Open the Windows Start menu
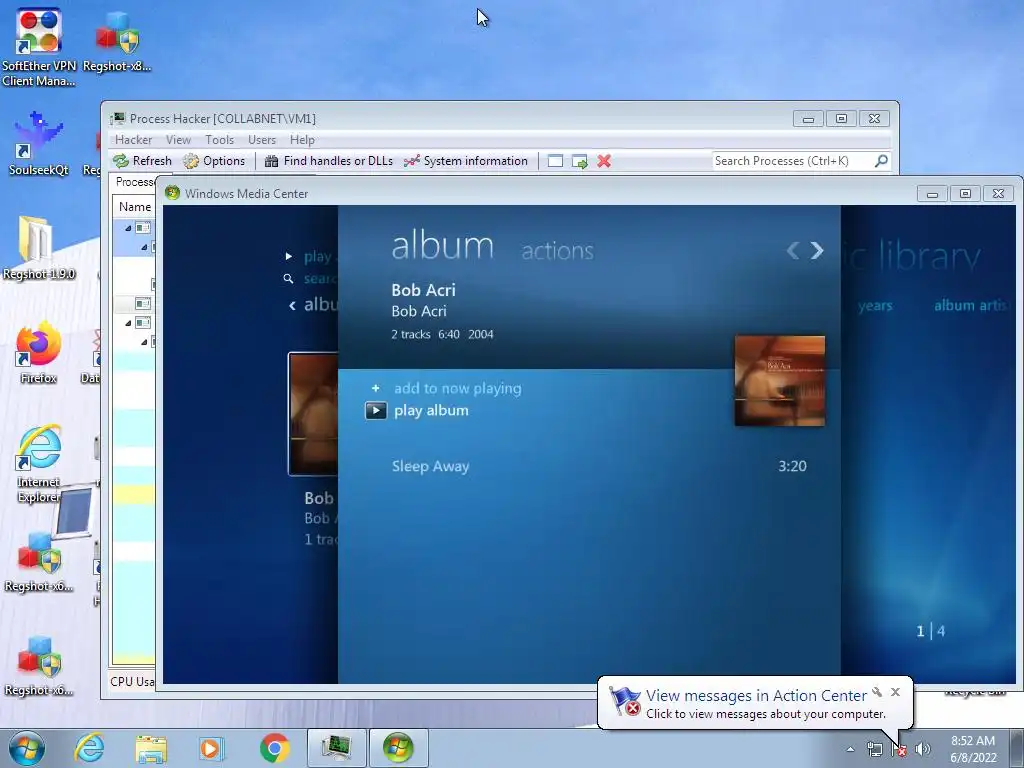The width and height of the screenshot is (1024, 768). 26,748
